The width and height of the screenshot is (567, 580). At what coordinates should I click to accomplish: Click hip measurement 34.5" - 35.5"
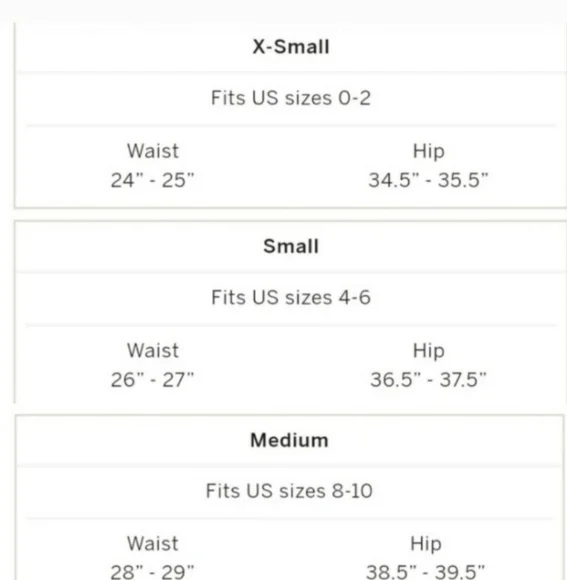coord(428,181)
